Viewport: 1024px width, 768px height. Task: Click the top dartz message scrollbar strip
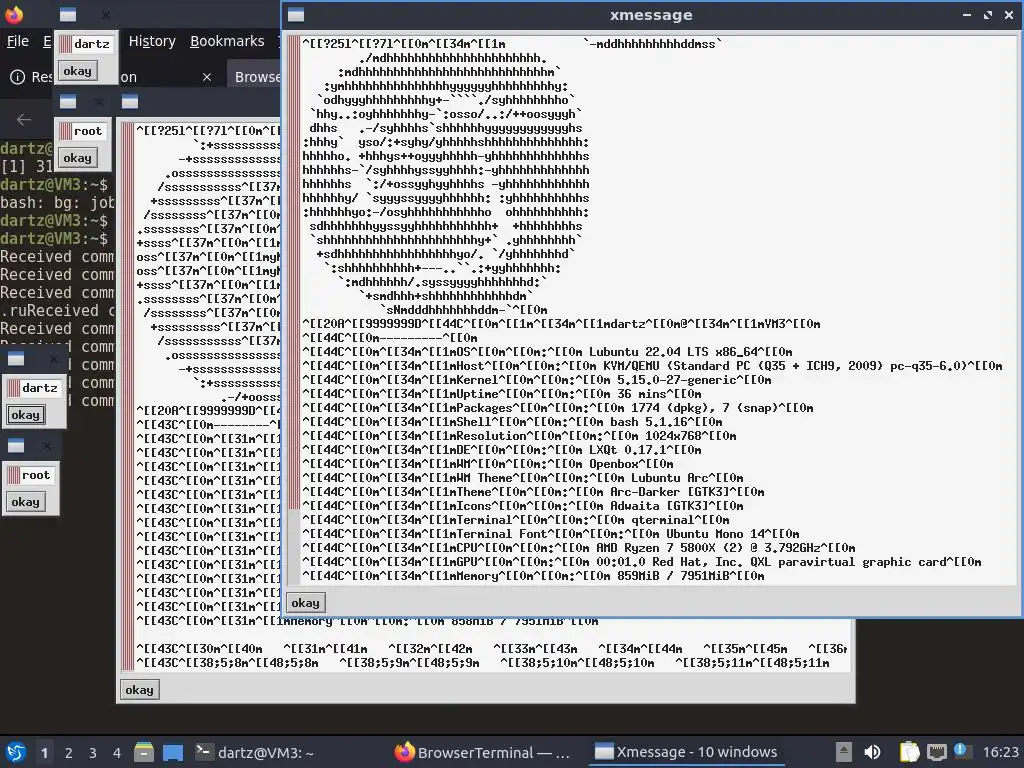[x=65, y=44]
